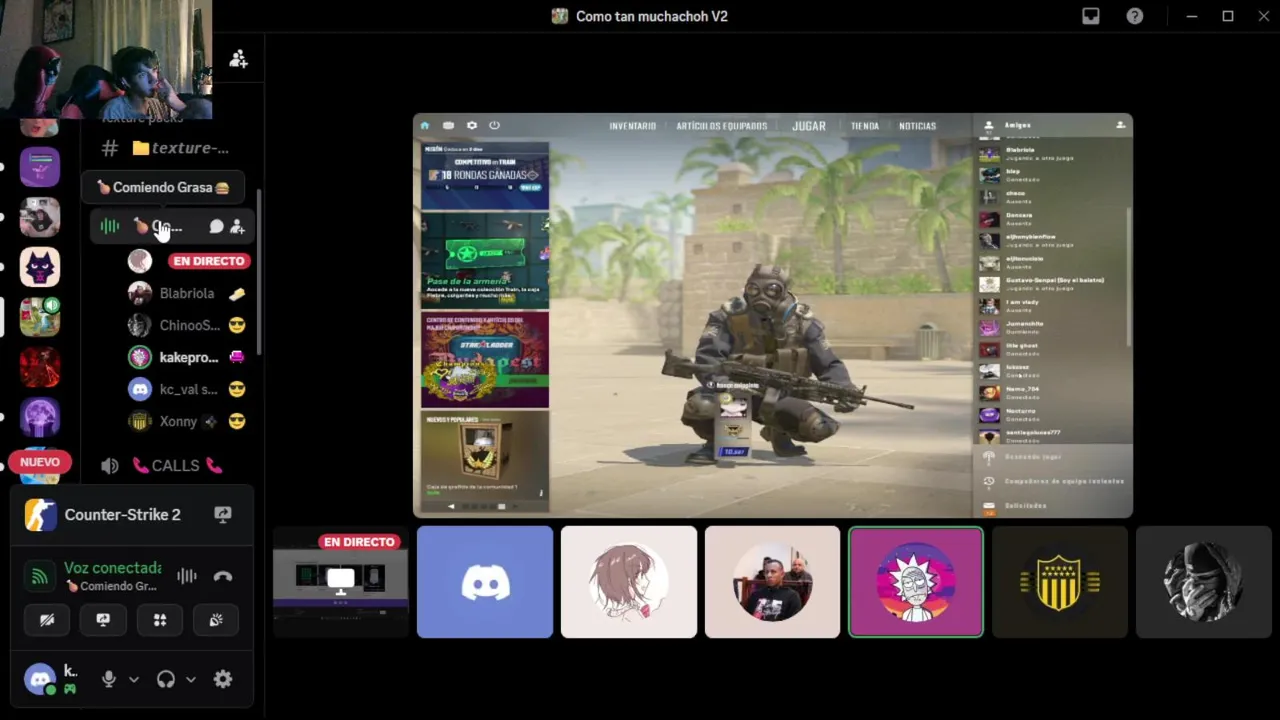Select user Xonny in voice channel
Viewport: 1280px width, 720px height.
pos(187,421)
